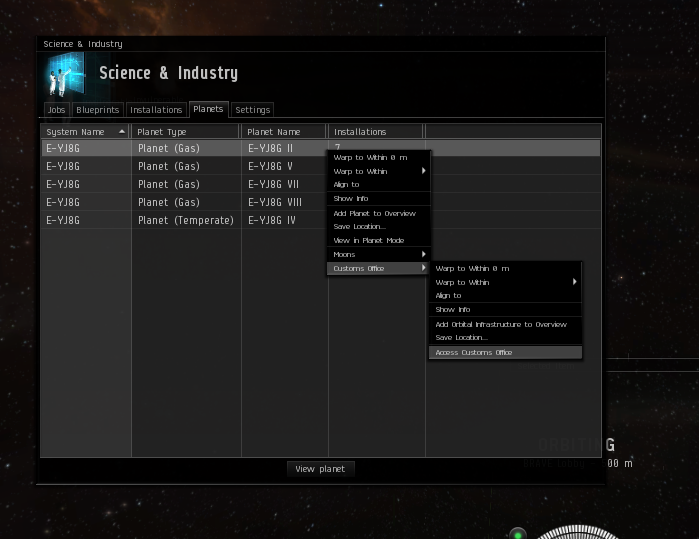Choose Add Planet to Overview
Screen dimensions: 699x539
(378, 214)
